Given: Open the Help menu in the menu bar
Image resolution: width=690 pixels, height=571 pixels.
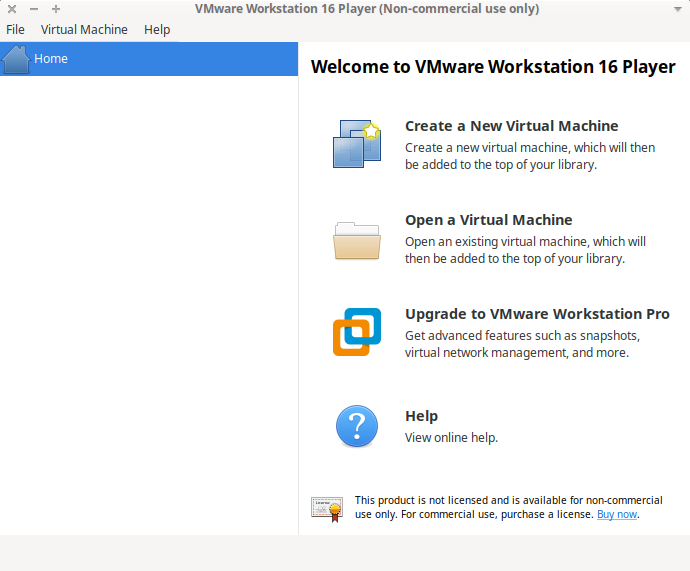Looking at the screenshot, I should 157,29.
